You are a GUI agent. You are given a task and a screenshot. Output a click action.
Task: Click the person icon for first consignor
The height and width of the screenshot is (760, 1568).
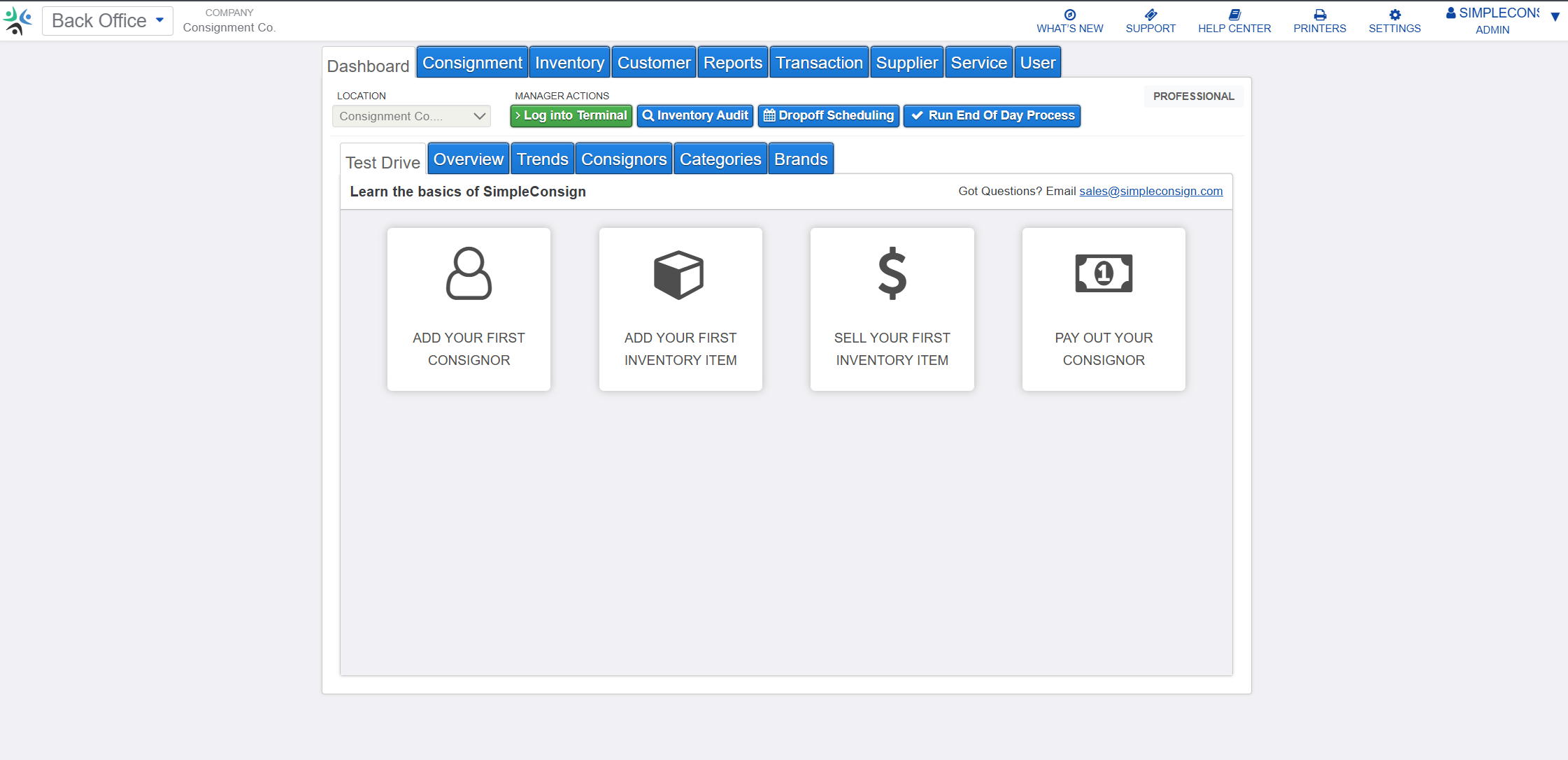[x=469, y=273]
